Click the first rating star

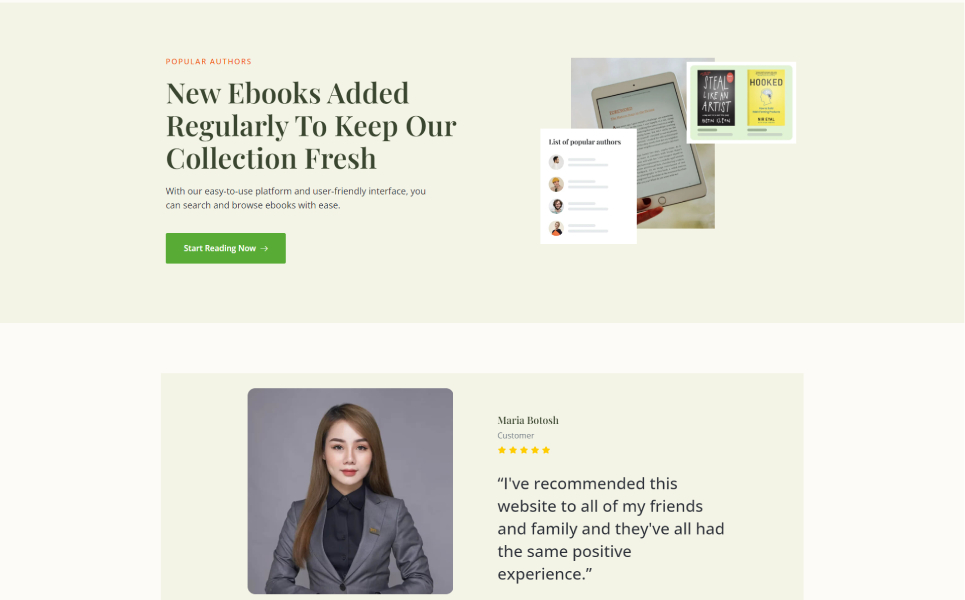502,450
